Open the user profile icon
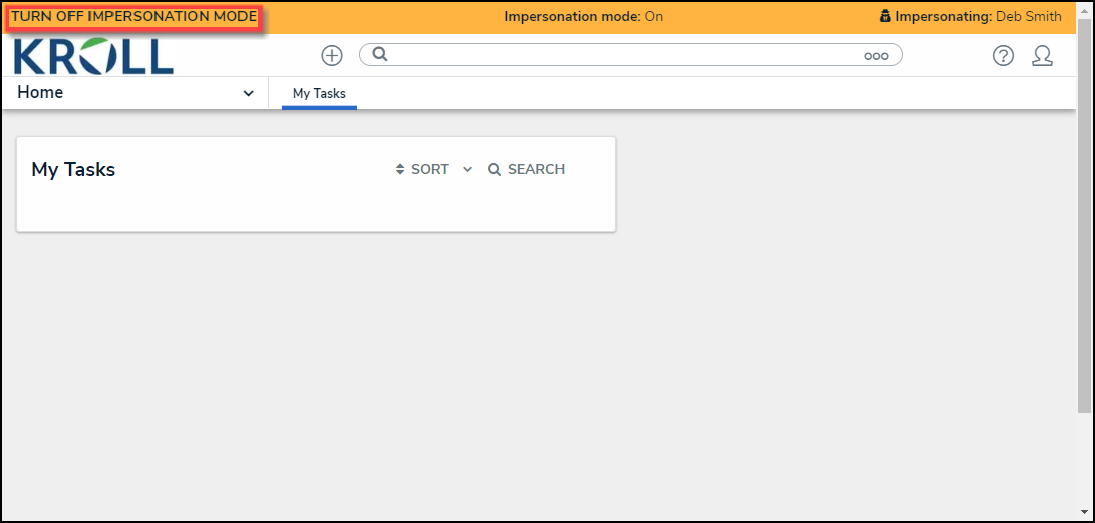 pos(1043,56)
